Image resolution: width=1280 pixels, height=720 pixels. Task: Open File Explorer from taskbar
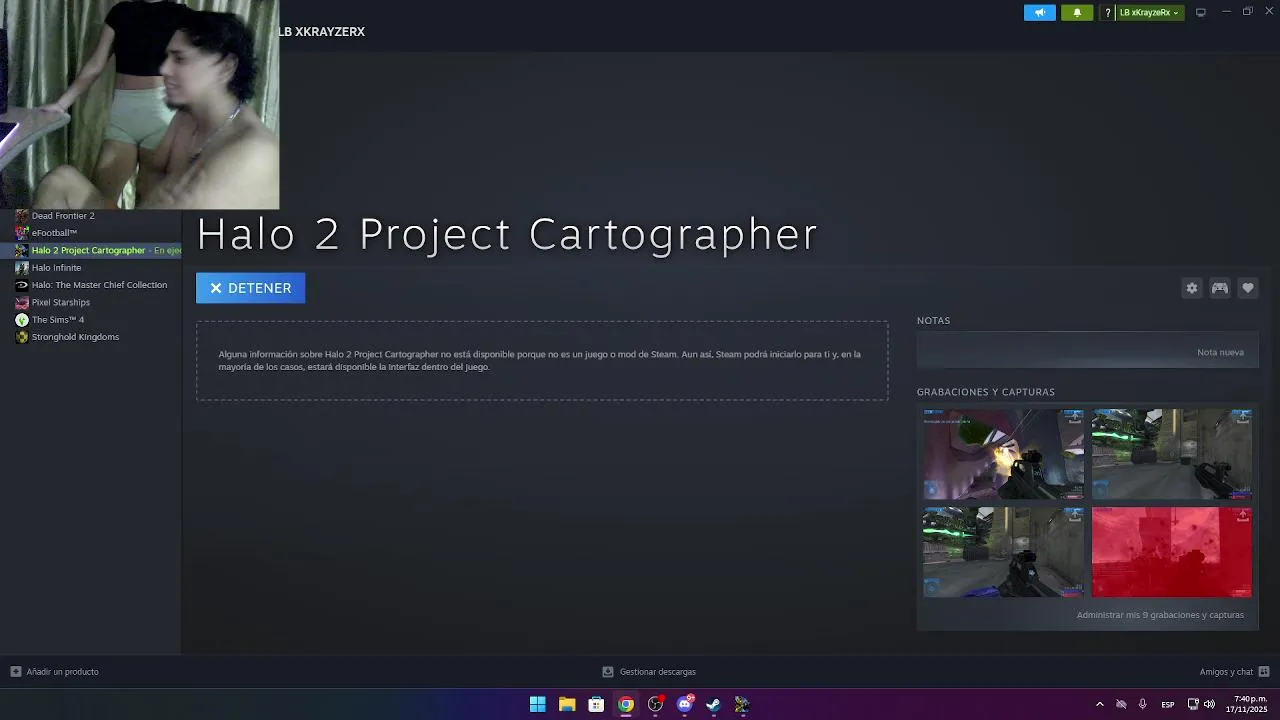point(567,704)
